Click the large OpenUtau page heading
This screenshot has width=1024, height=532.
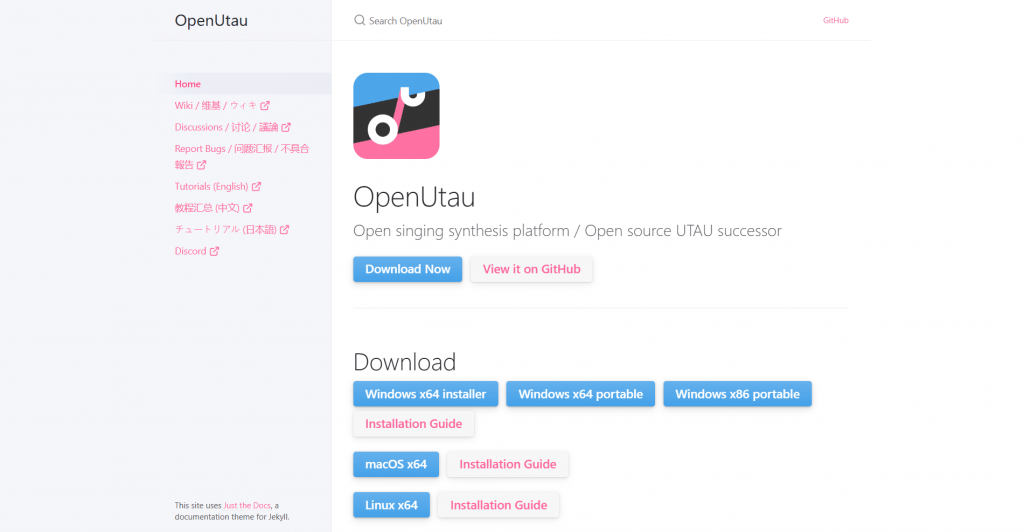point(414,196)
